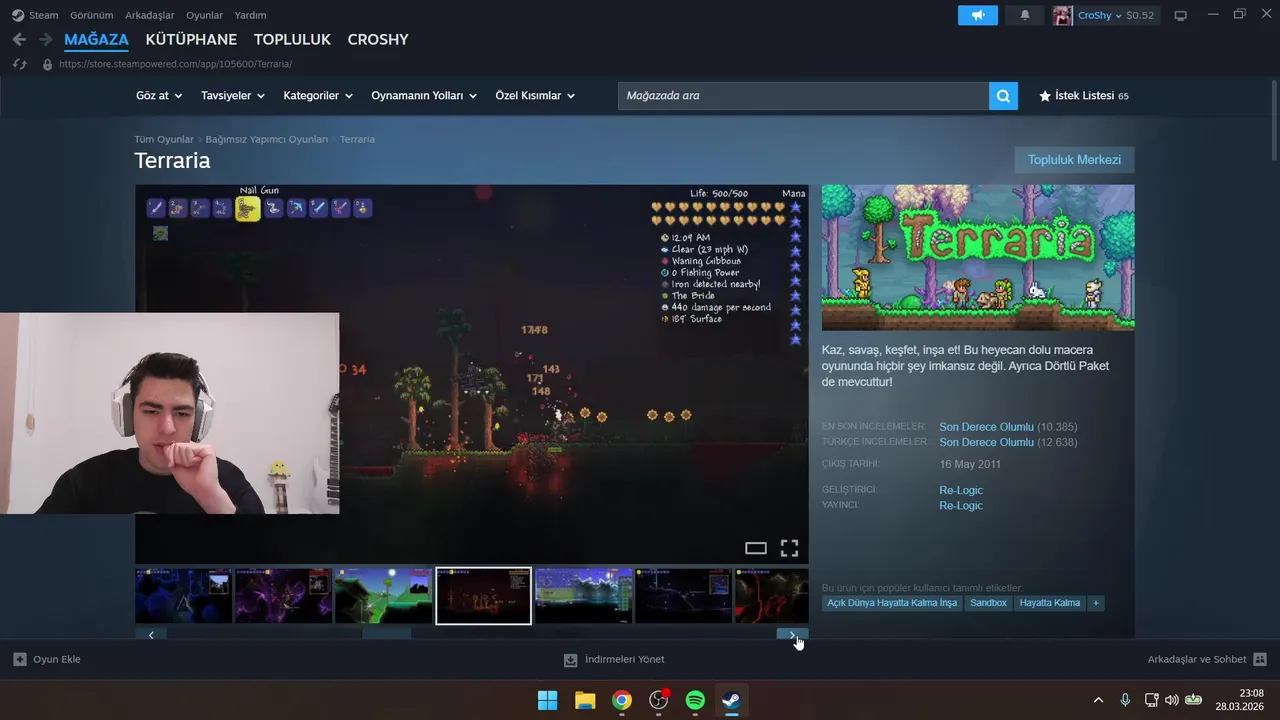Screen dimensions: 1280x720
Task: Click the store search magnifier button
Action: click(1003, 96)
